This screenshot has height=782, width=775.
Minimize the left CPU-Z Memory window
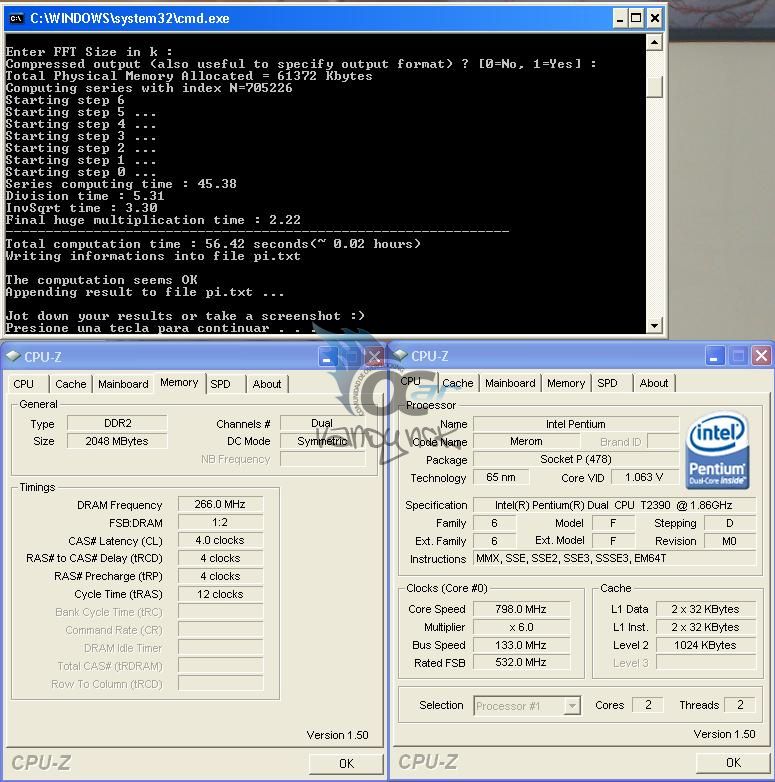click(327, 357)
